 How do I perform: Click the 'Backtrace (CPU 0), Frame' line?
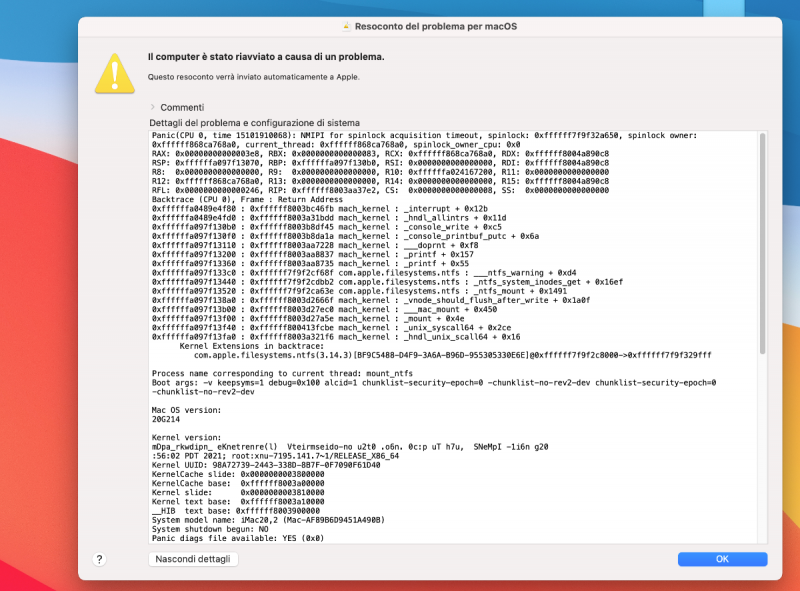(x=247, y=200)
